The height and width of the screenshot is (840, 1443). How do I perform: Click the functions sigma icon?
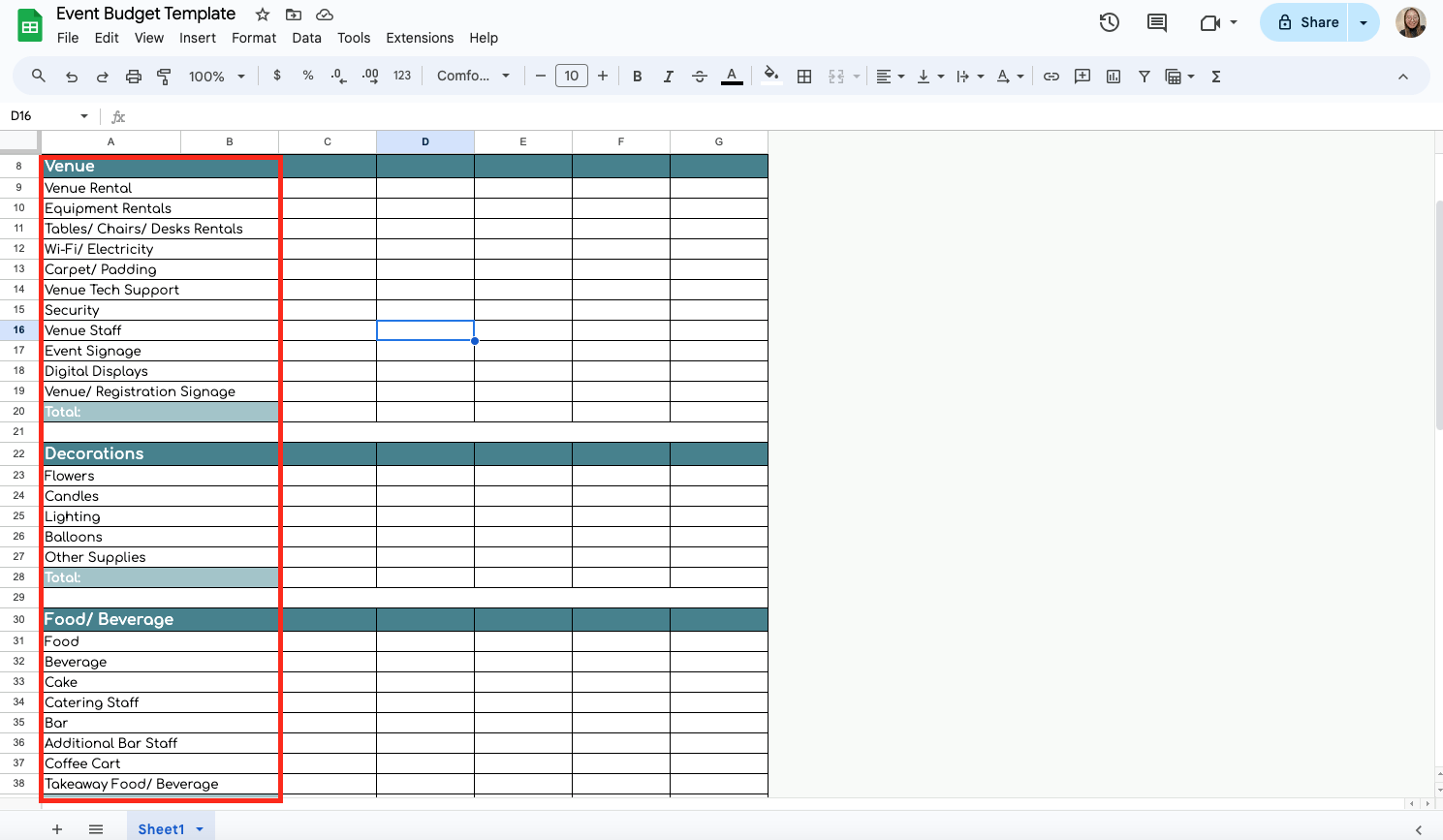pos(1215,77)
